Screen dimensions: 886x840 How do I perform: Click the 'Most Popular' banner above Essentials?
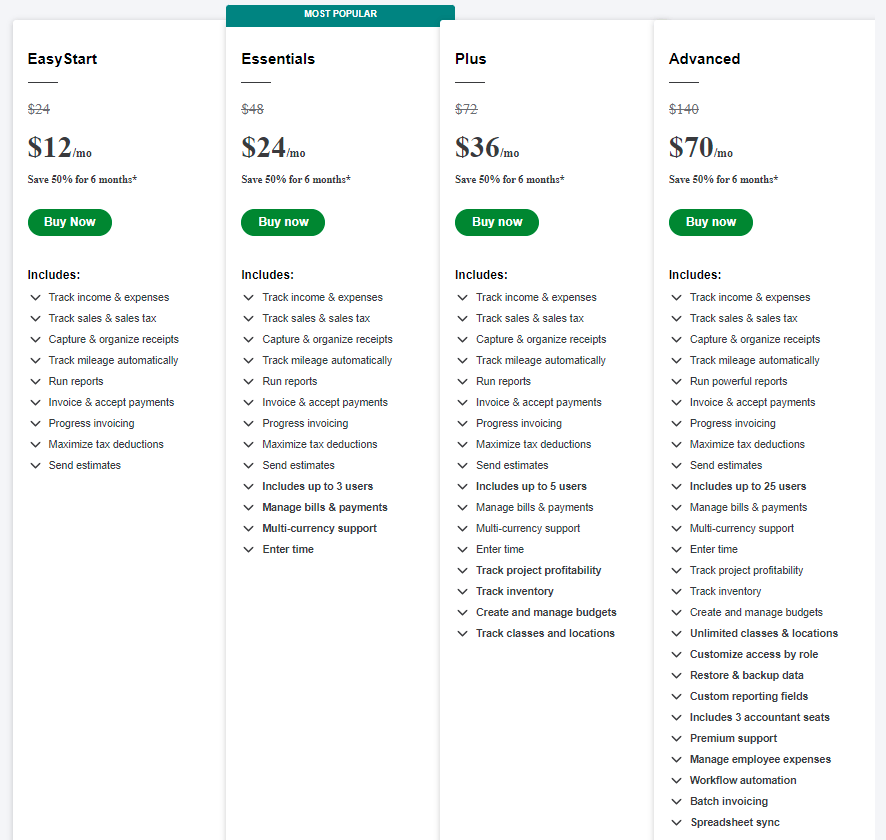(340, 14)
